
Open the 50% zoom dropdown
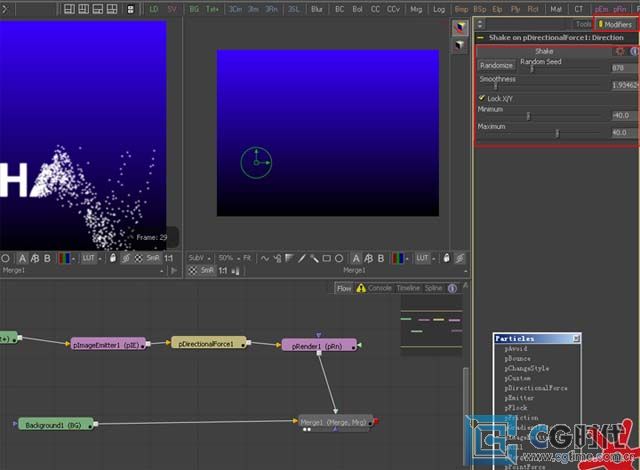[229, 258]
